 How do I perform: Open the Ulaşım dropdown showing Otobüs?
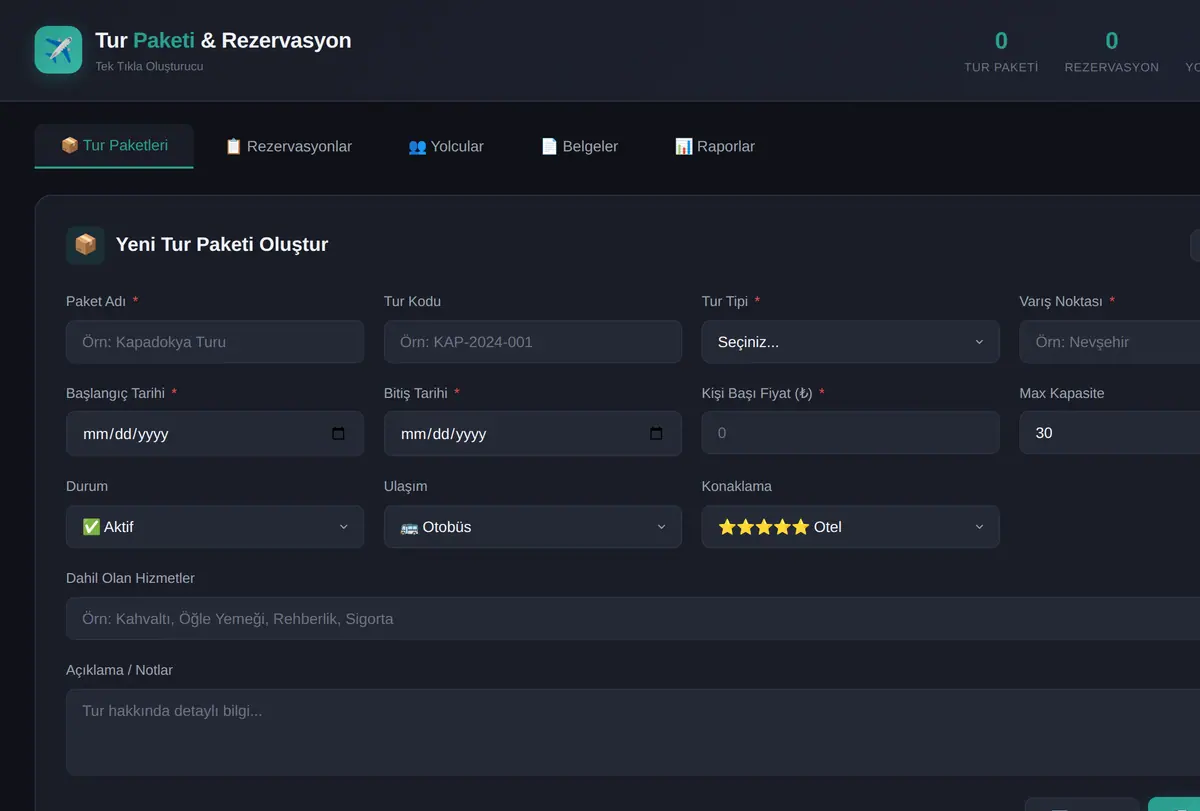533,527
